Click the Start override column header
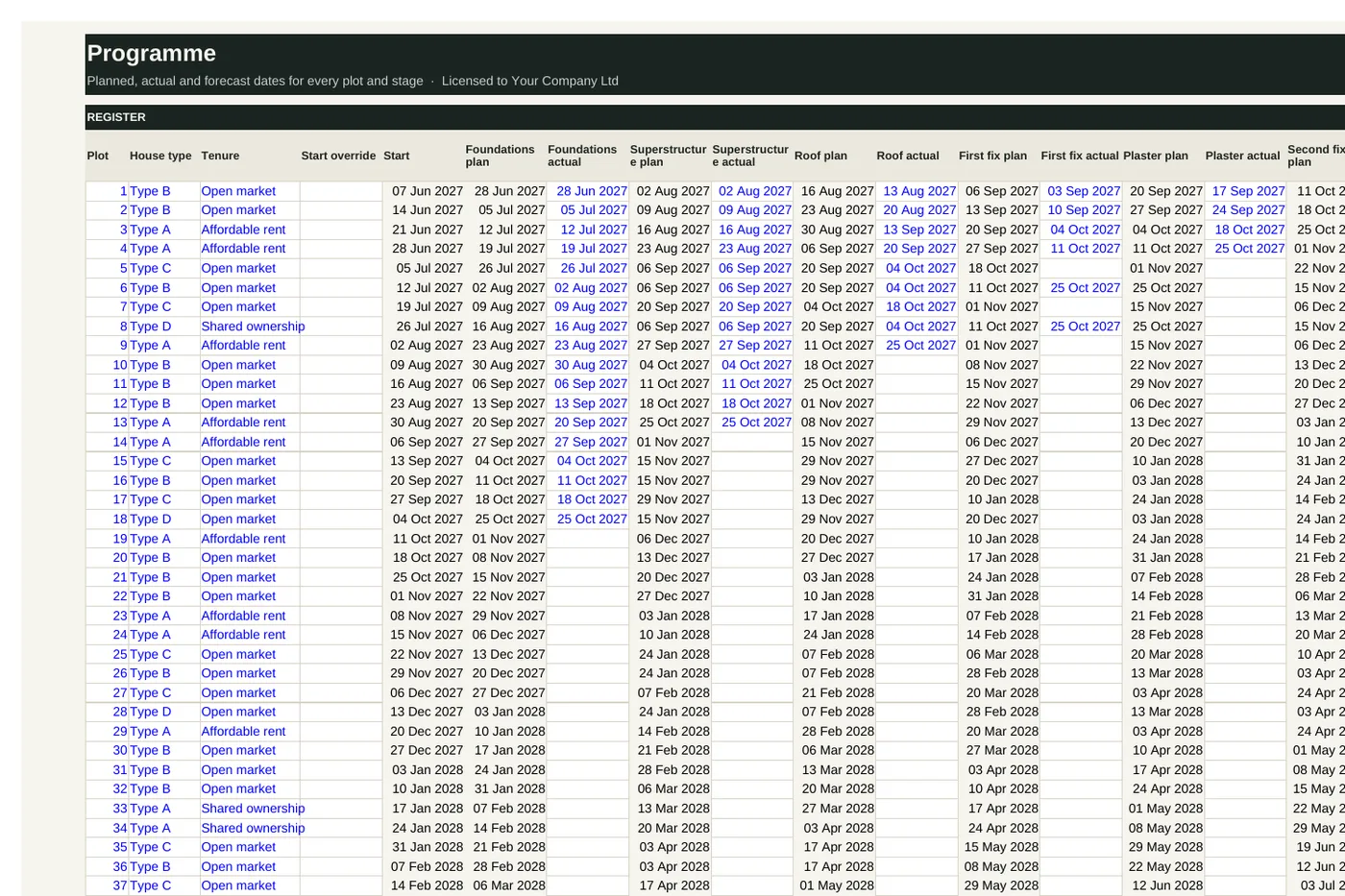The image size is (1345, 896). 338,156
